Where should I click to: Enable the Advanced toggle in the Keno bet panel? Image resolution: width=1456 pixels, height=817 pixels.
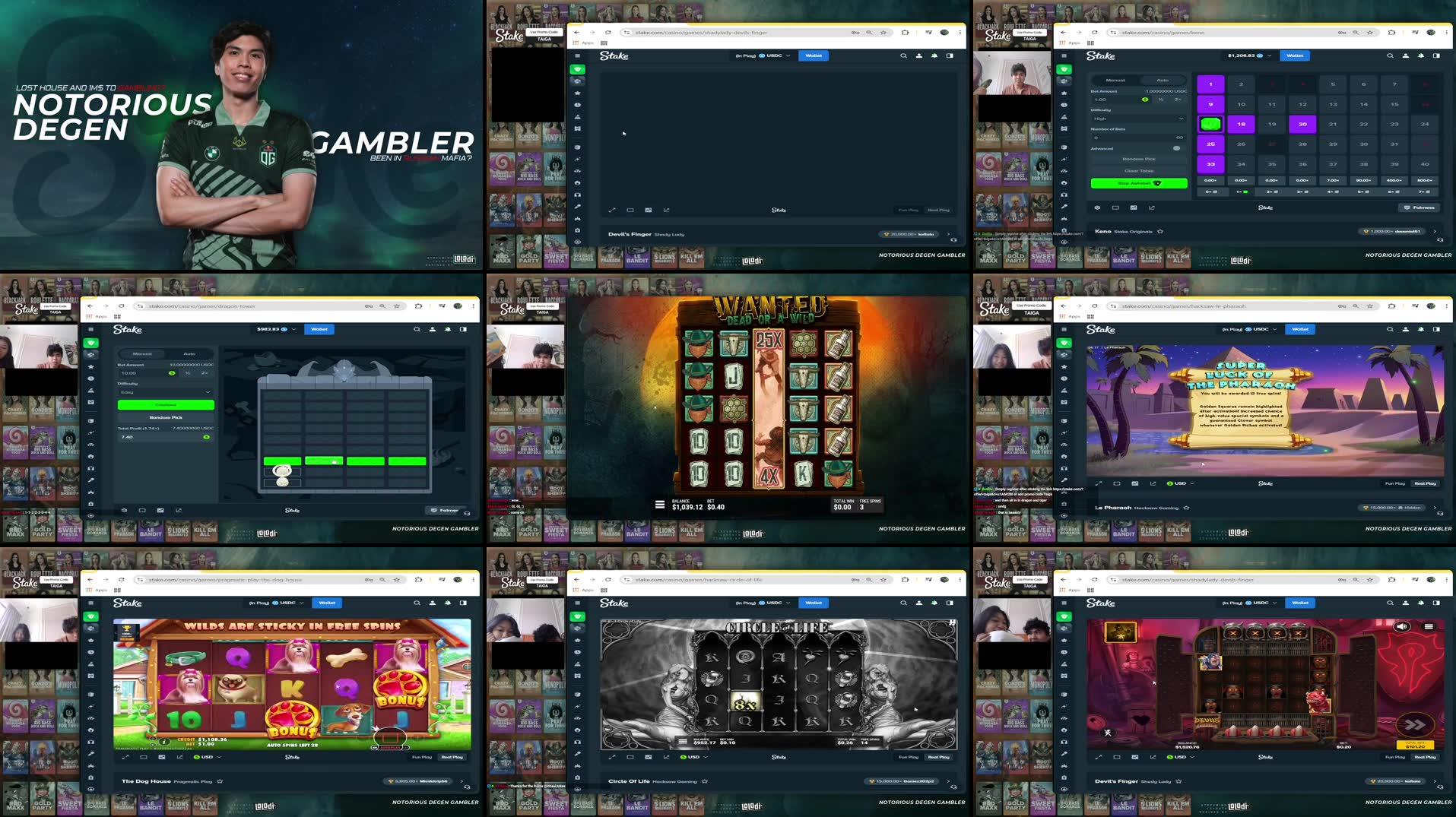(x=1176, y=148)
